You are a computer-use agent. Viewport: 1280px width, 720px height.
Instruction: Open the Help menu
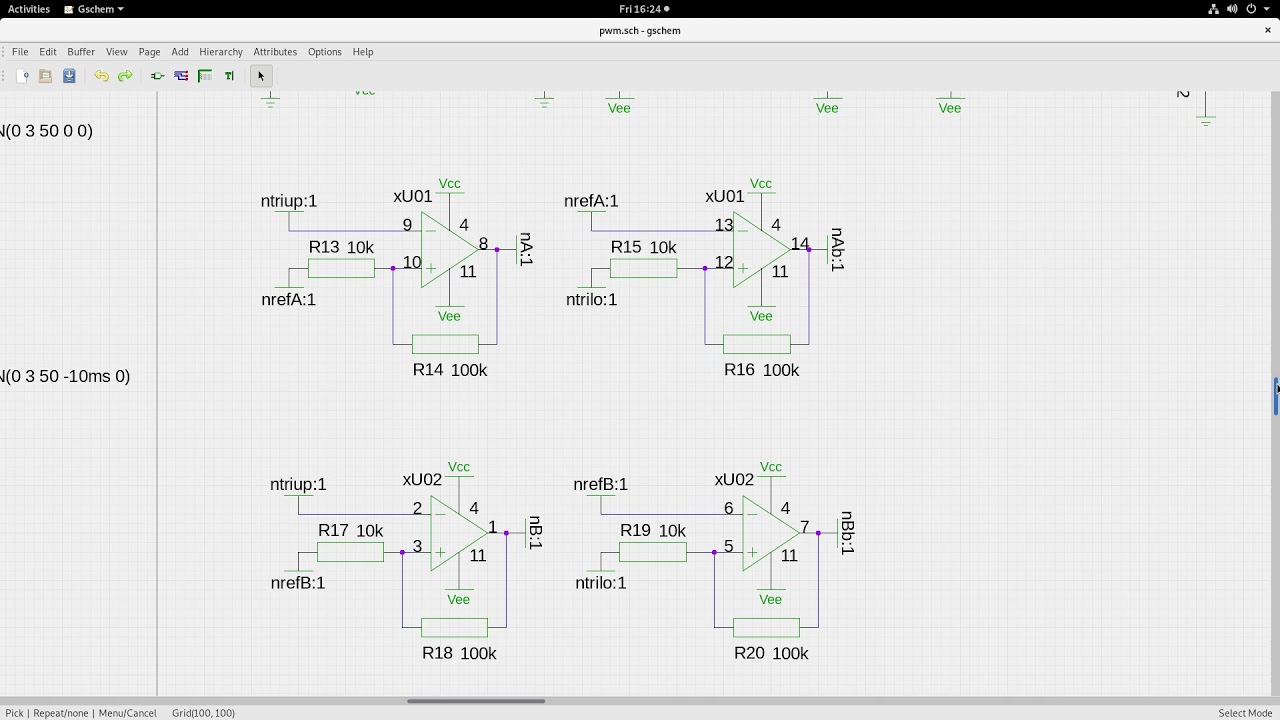point(363,52)
